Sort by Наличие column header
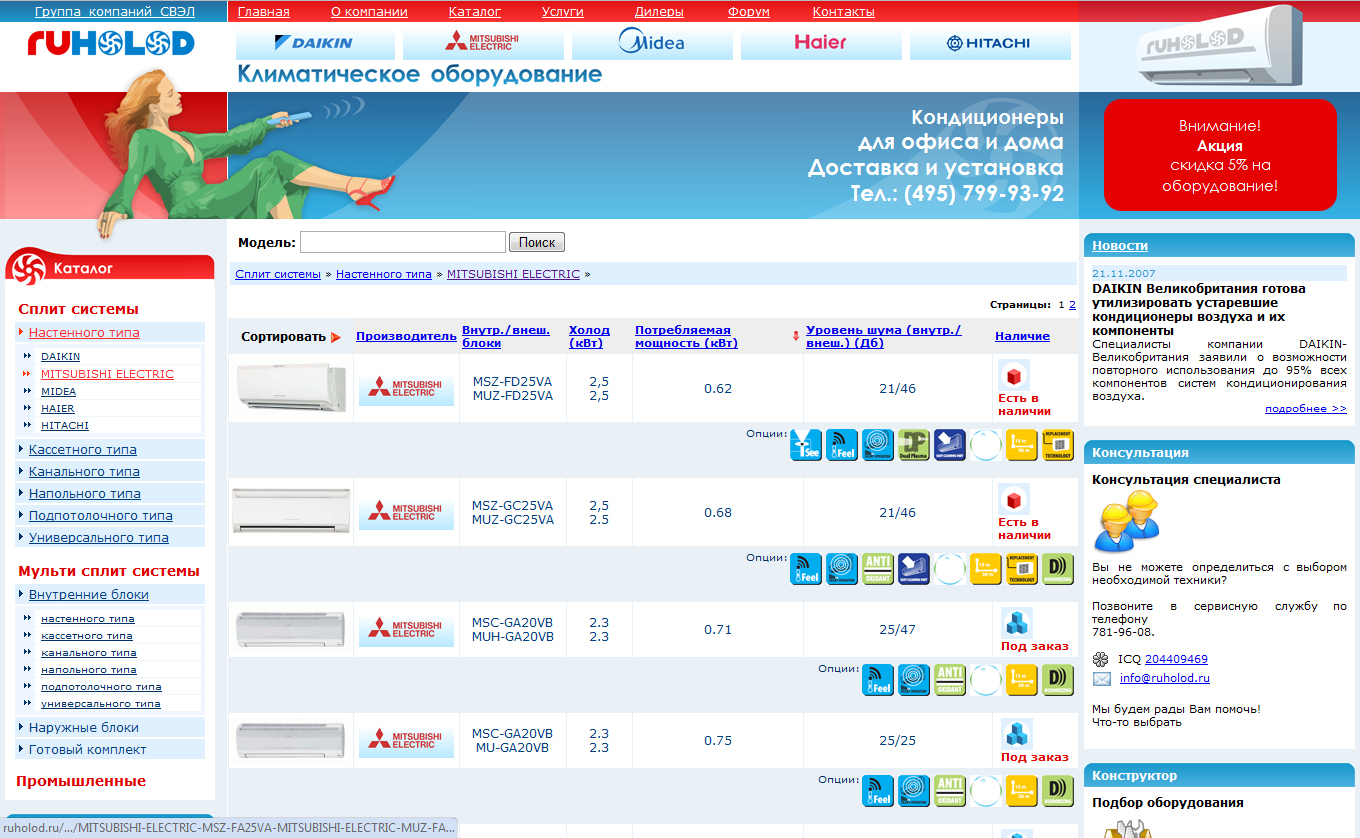 click(x=1022, y=337)
